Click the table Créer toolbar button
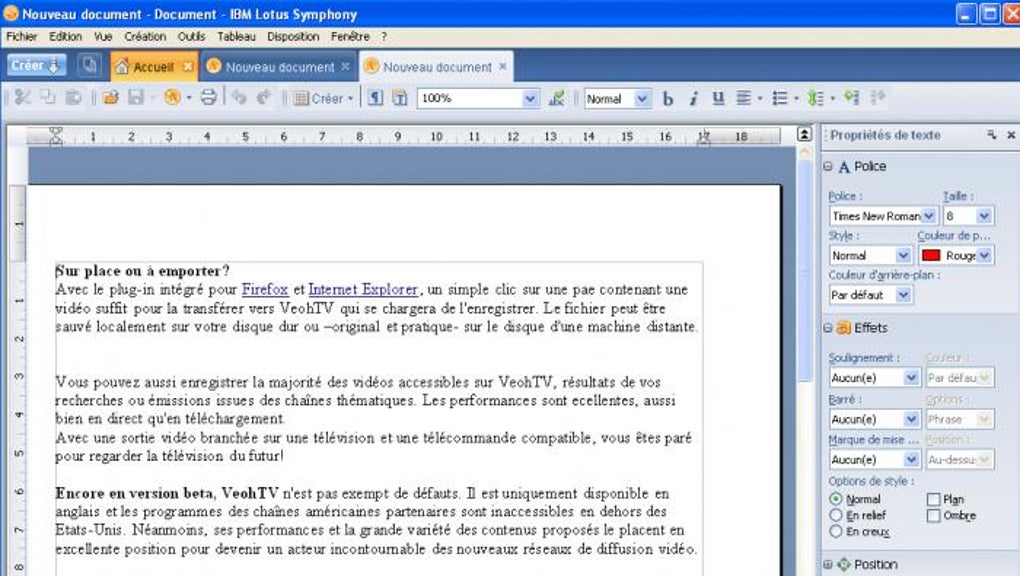The width and height of the screenshot is (1020, 576). point(323,98)
